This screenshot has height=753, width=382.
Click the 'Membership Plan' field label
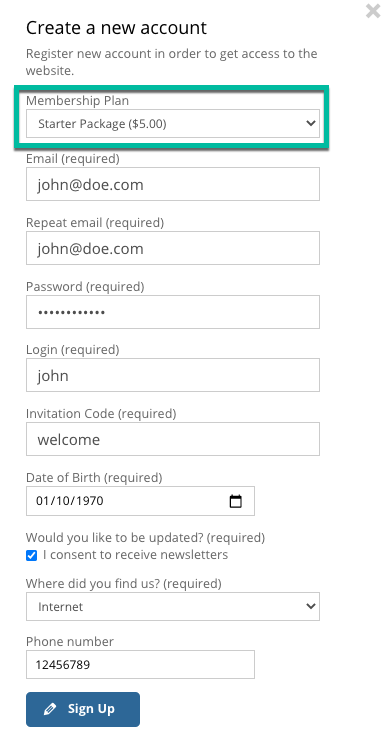(77, 101)
